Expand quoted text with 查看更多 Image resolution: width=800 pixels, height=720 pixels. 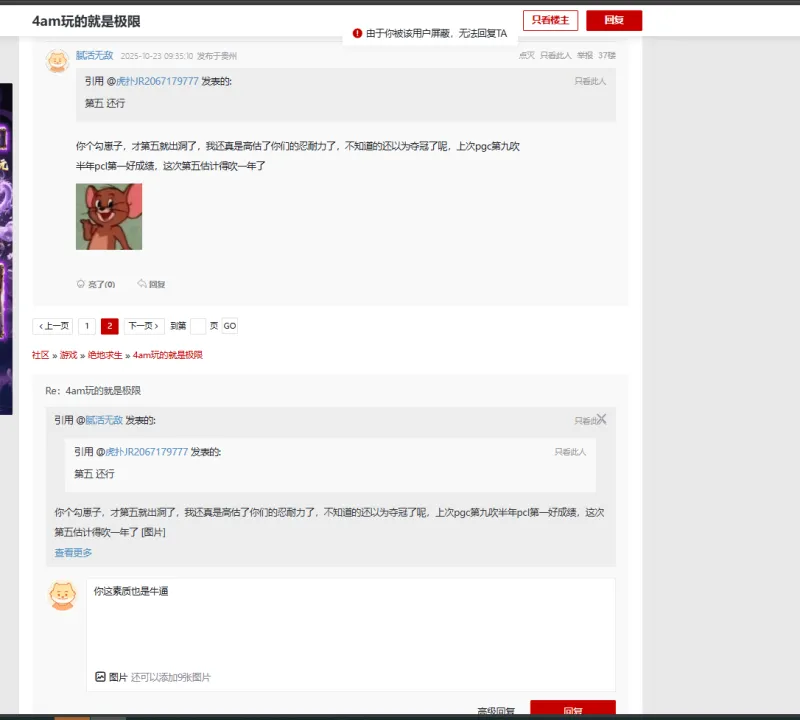(x=73, y=552)
